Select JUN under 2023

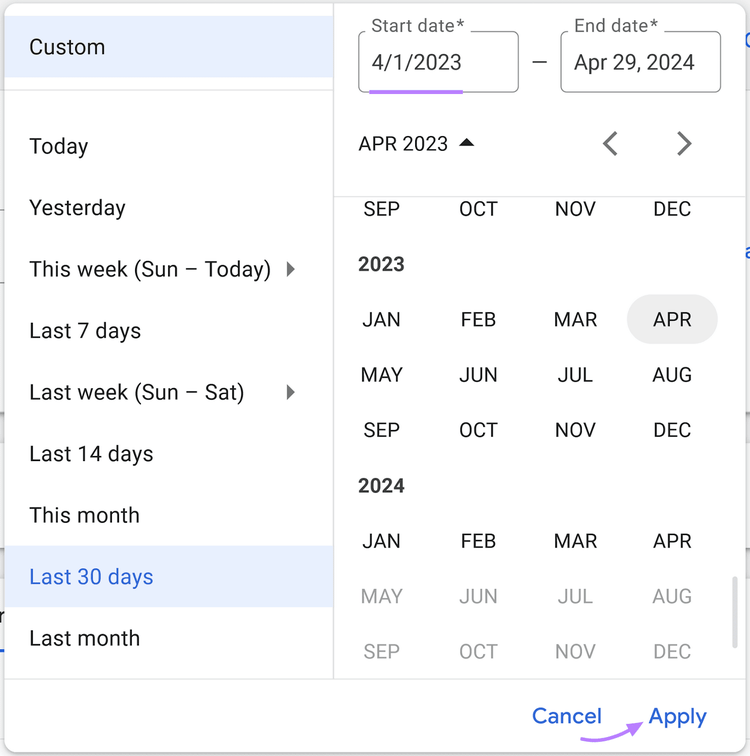coord(478,375)
